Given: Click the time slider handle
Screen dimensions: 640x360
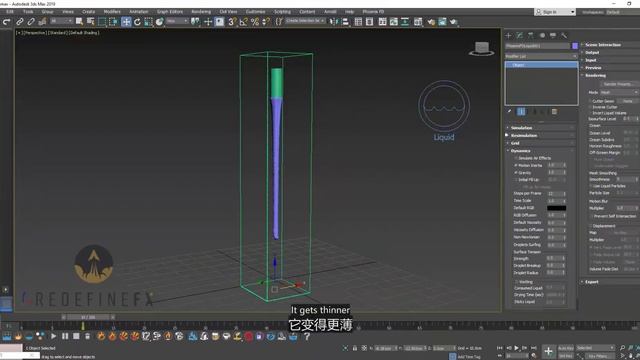Looking at the screenshot, I should click(88, 317).
